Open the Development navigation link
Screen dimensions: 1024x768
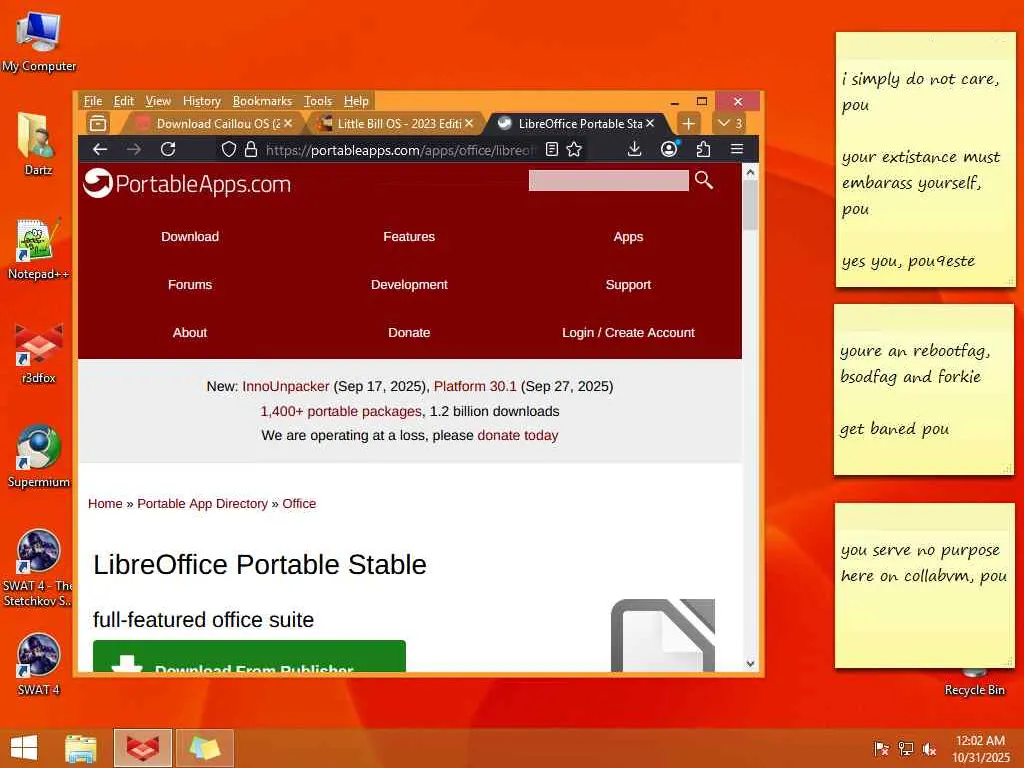[x=409, y=285]
